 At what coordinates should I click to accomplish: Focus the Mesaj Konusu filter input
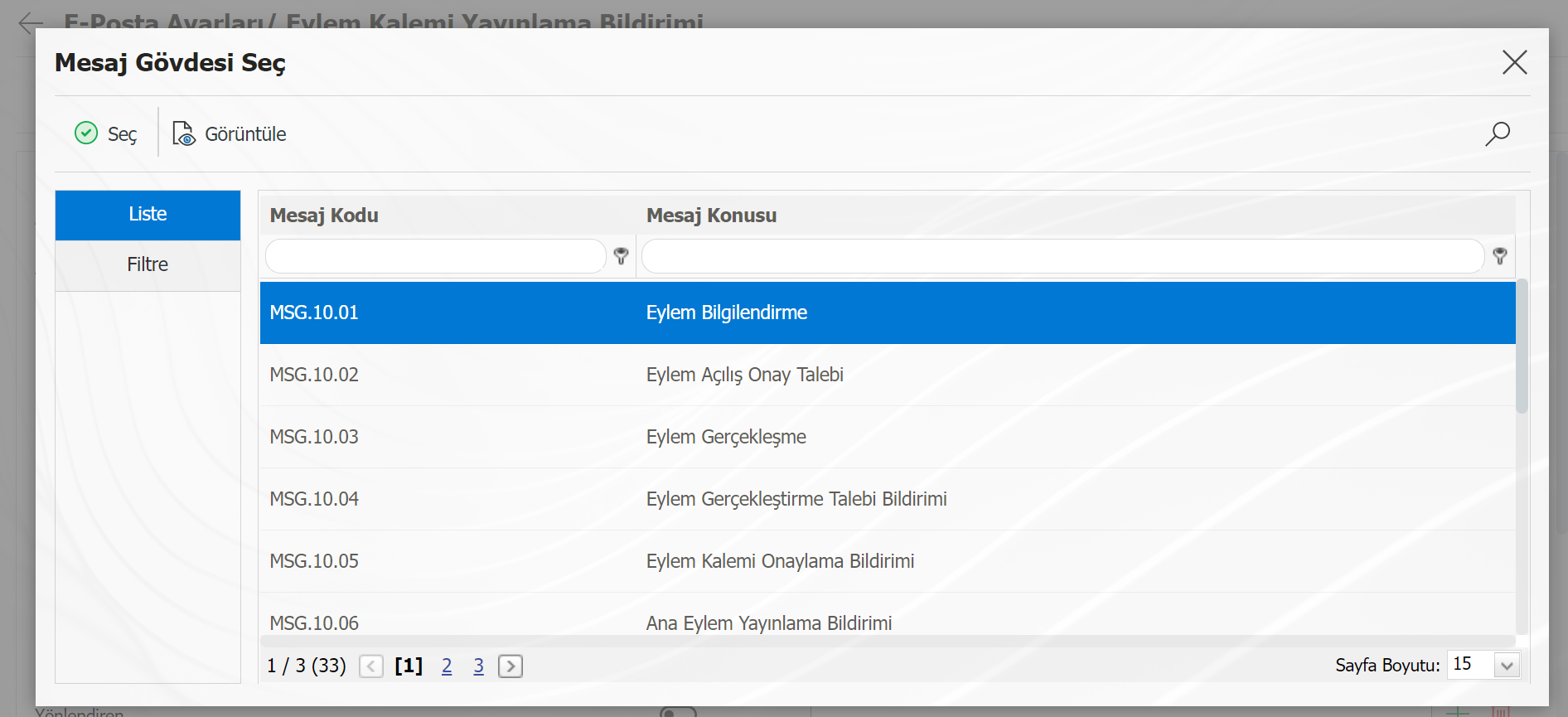[x=1062, y=256]
